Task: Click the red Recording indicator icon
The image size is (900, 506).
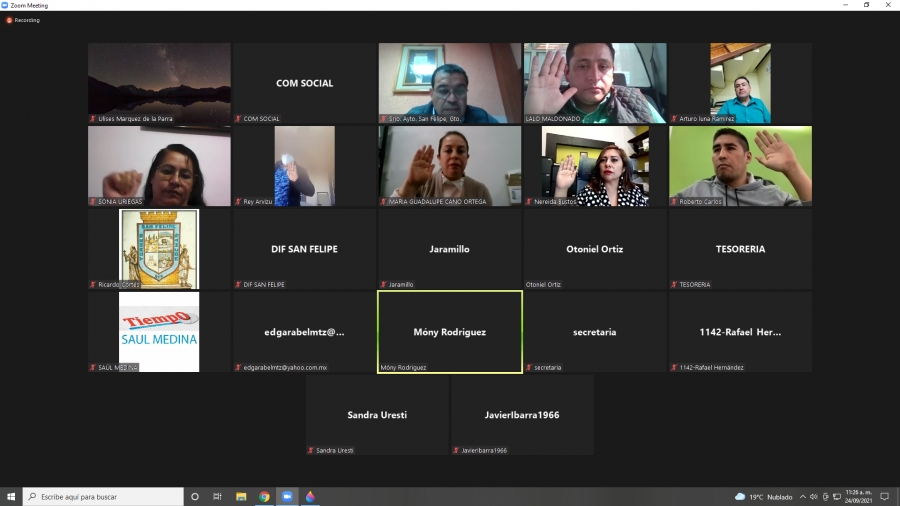Action: pos(9,20)
